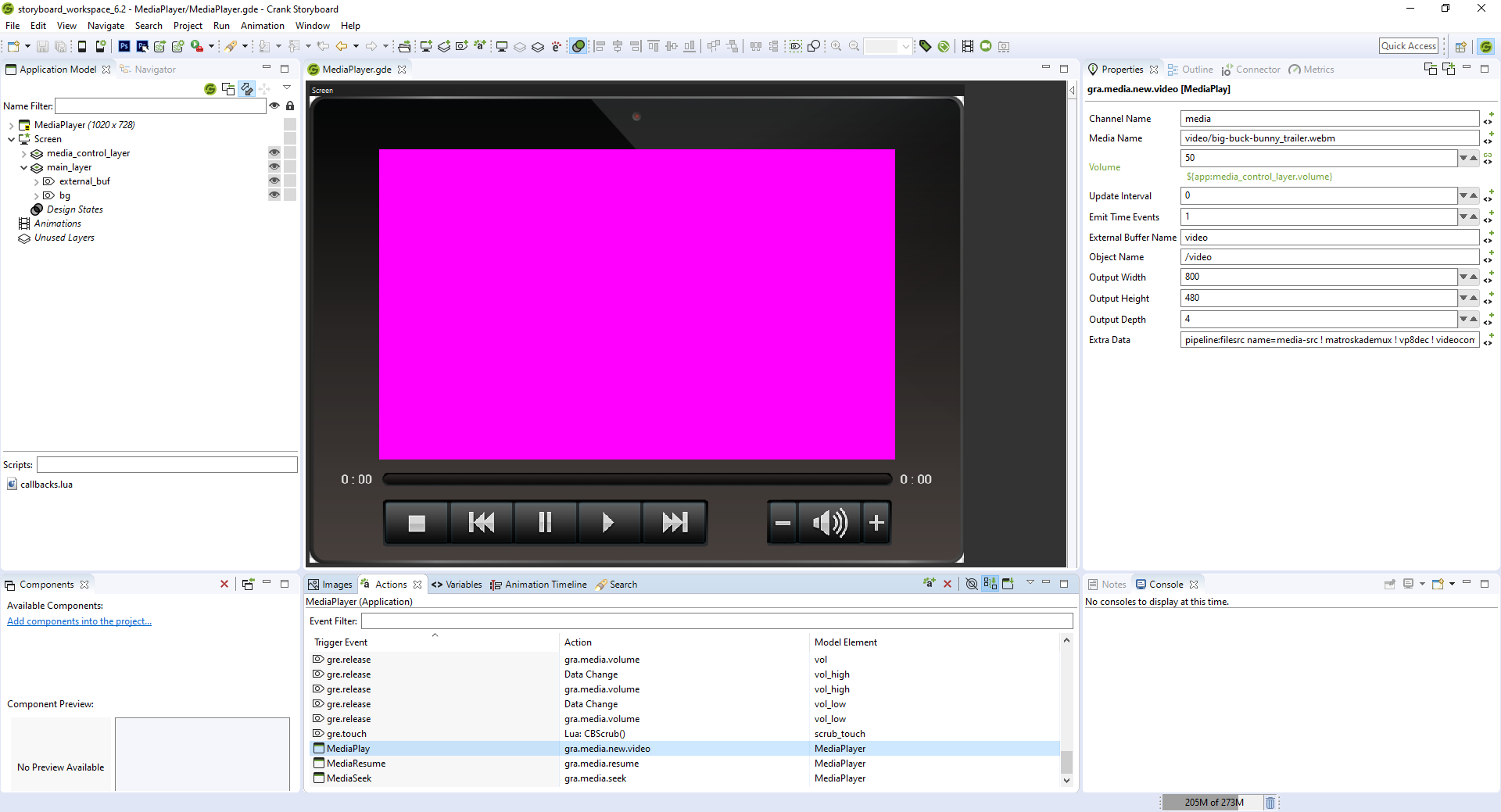Toggle visibility of external_buf control

(274, 181)
